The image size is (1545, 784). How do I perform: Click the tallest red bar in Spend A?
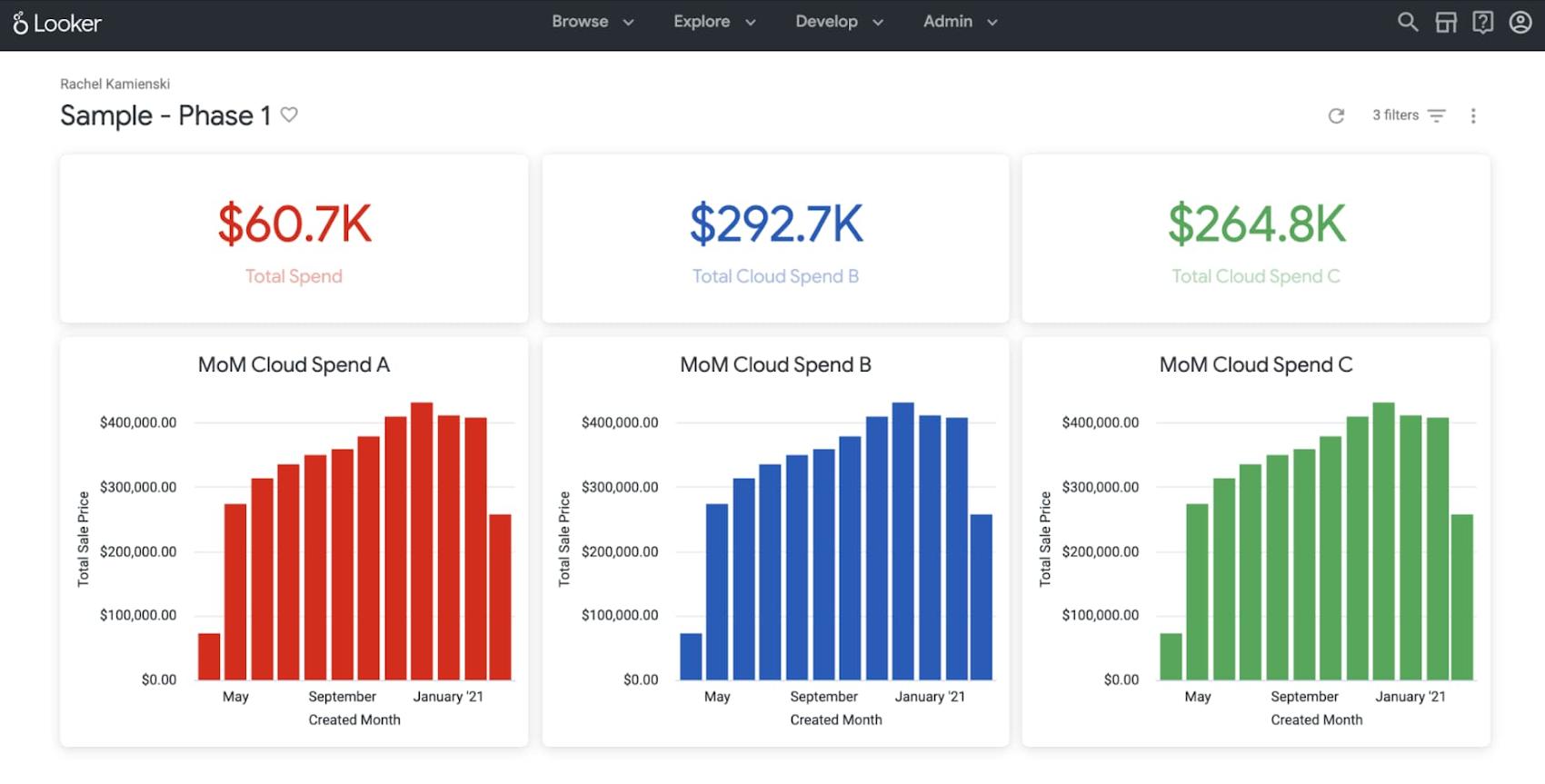click(422, 541)
